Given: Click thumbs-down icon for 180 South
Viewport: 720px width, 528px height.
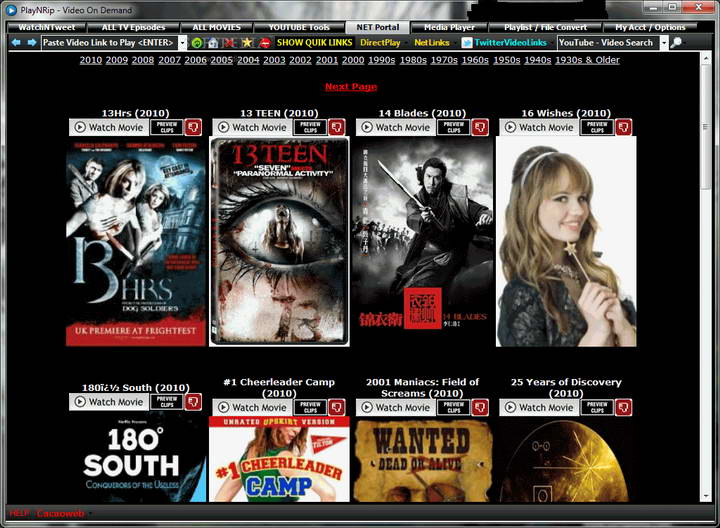Looking at the screenshot, I should 193,402.
